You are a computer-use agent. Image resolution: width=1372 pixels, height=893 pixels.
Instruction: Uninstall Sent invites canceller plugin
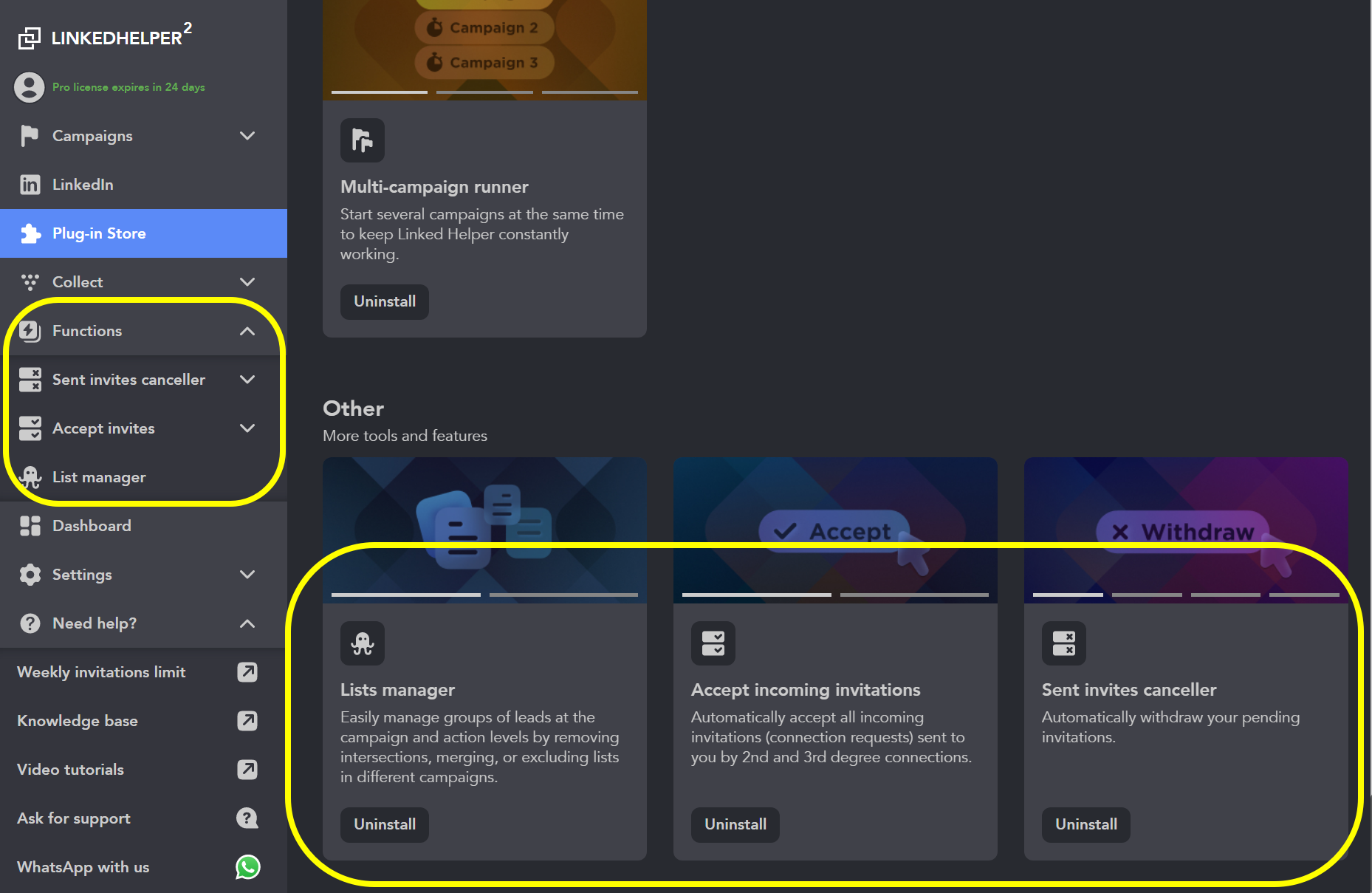pyautogui.click(x=1086, y=825)
